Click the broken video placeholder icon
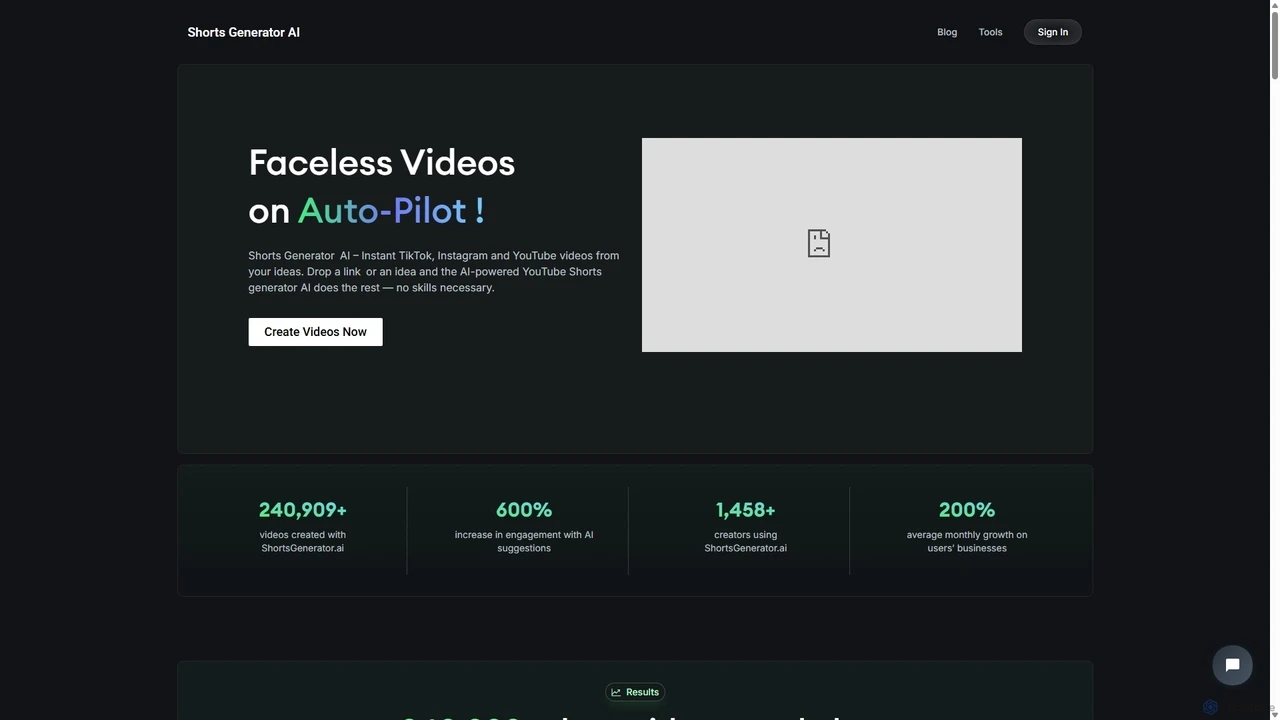The height and width of the screenshot is (720, 1280). point(819,243)
